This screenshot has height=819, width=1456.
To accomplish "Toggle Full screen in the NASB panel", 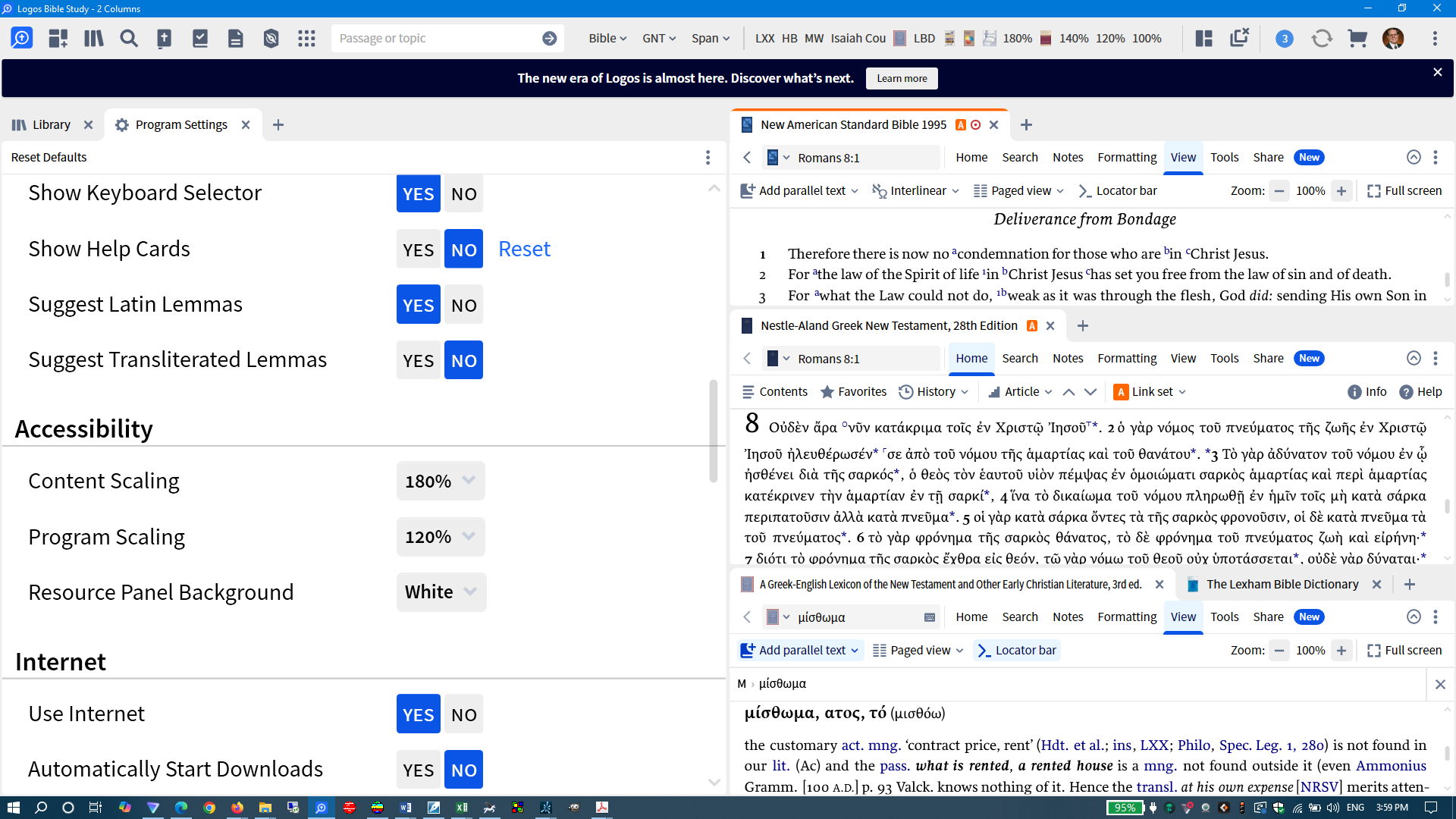I will click(1404, 191).
